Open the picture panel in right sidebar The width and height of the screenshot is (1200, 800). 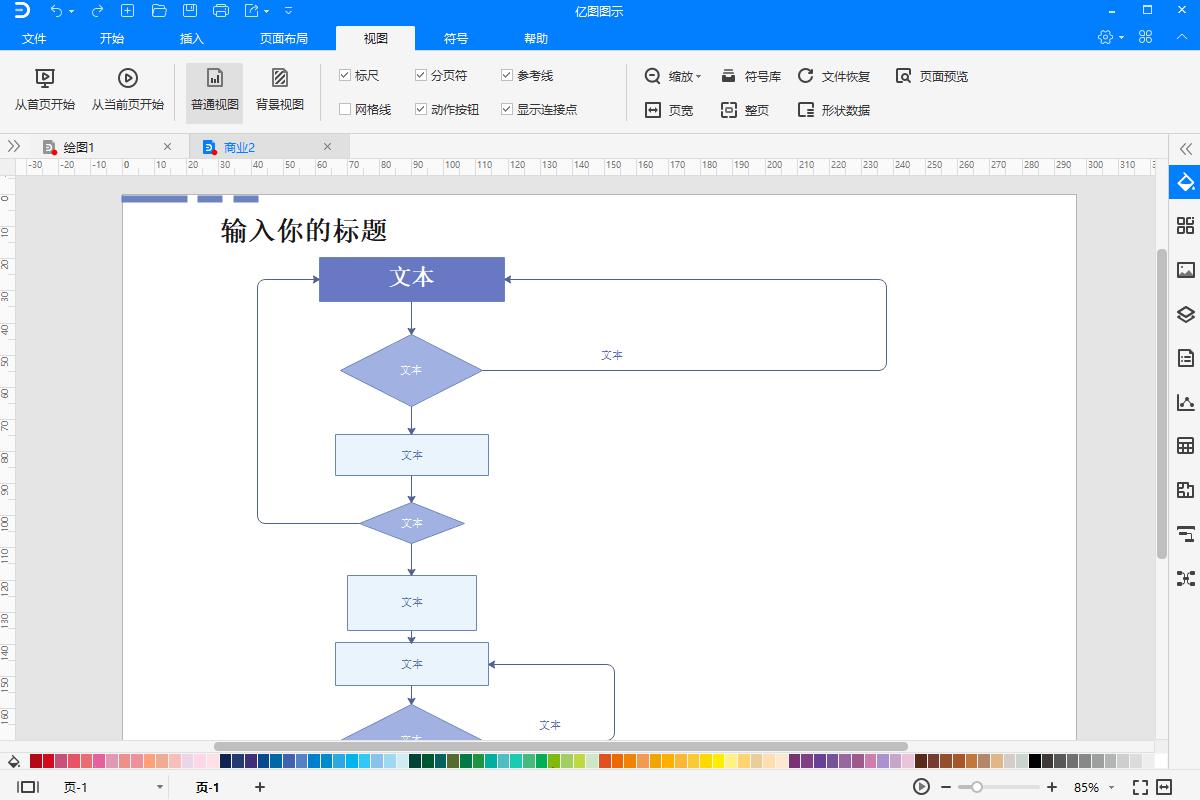[1185, 269]
